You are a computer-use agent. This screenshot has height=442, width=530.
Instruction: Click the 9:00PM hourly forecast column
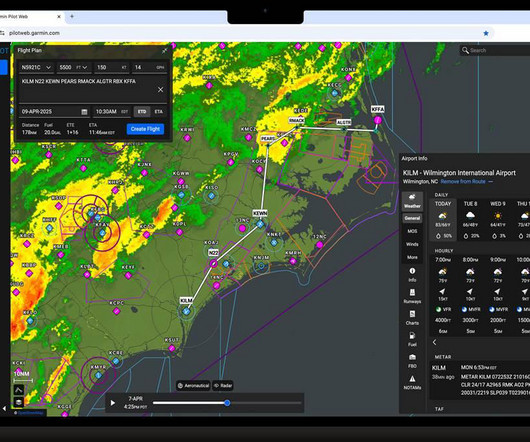[x=498, y=295]
